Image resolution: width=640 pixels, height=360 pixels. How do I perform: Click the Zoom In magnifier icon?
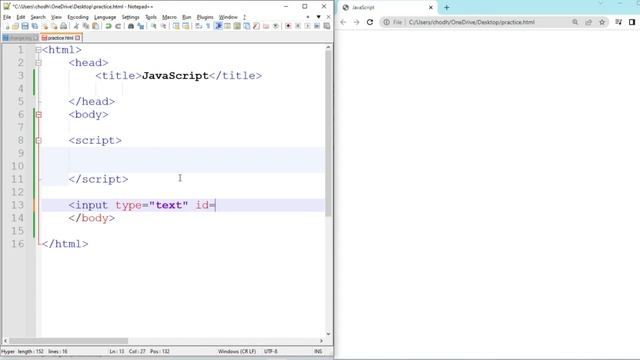pyautogui.click(x=154, y=26)
